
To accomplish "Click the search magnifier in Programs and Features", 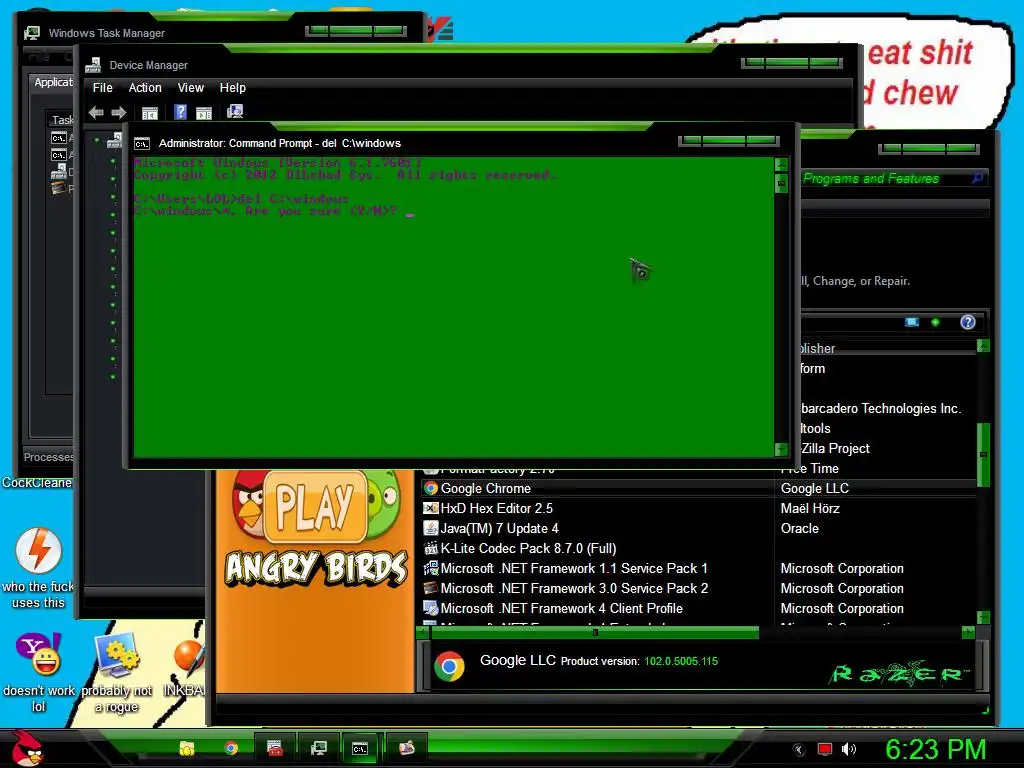I will 978,178.
